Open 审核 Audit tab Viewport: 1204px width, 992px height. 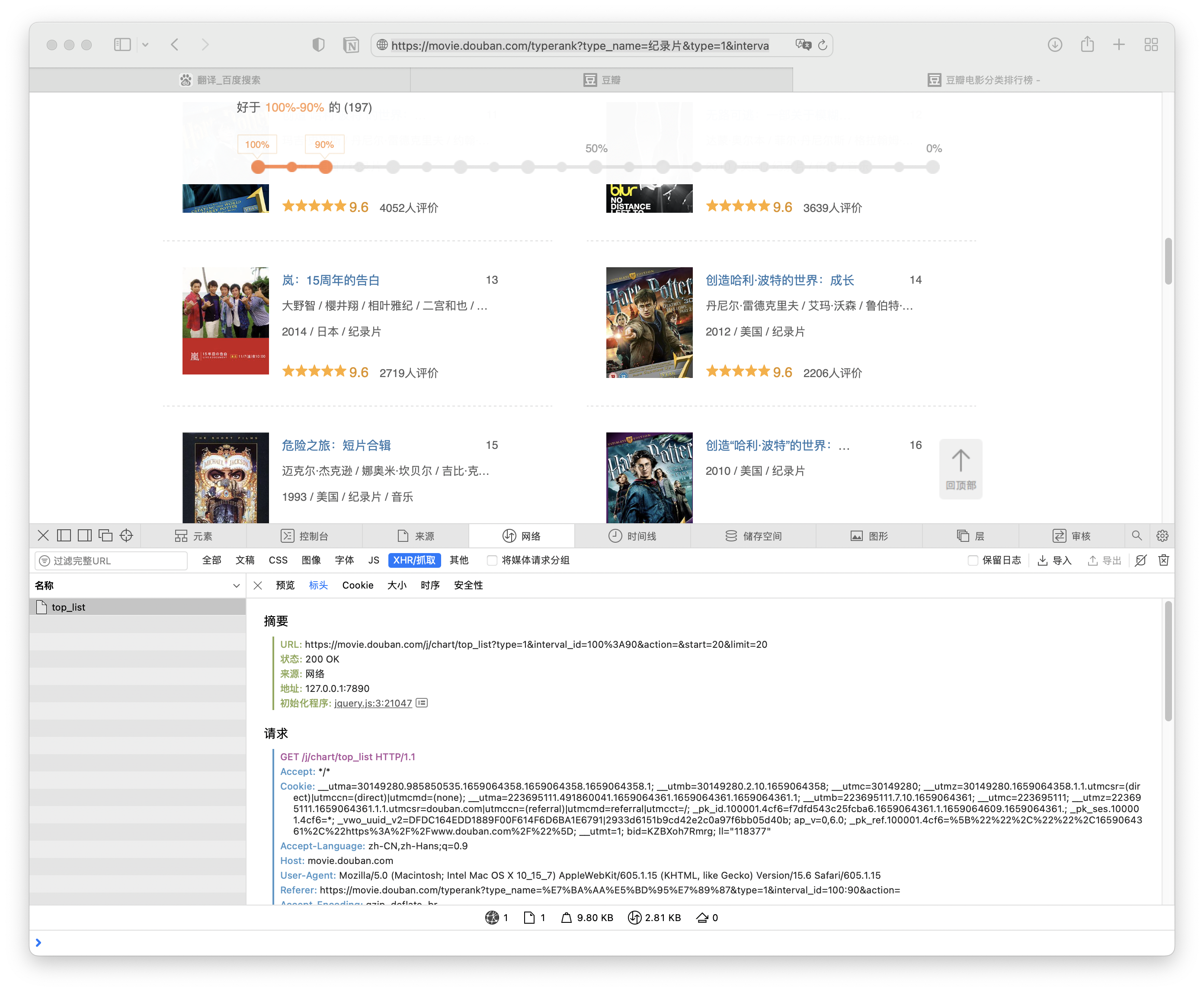(1071, 536)
